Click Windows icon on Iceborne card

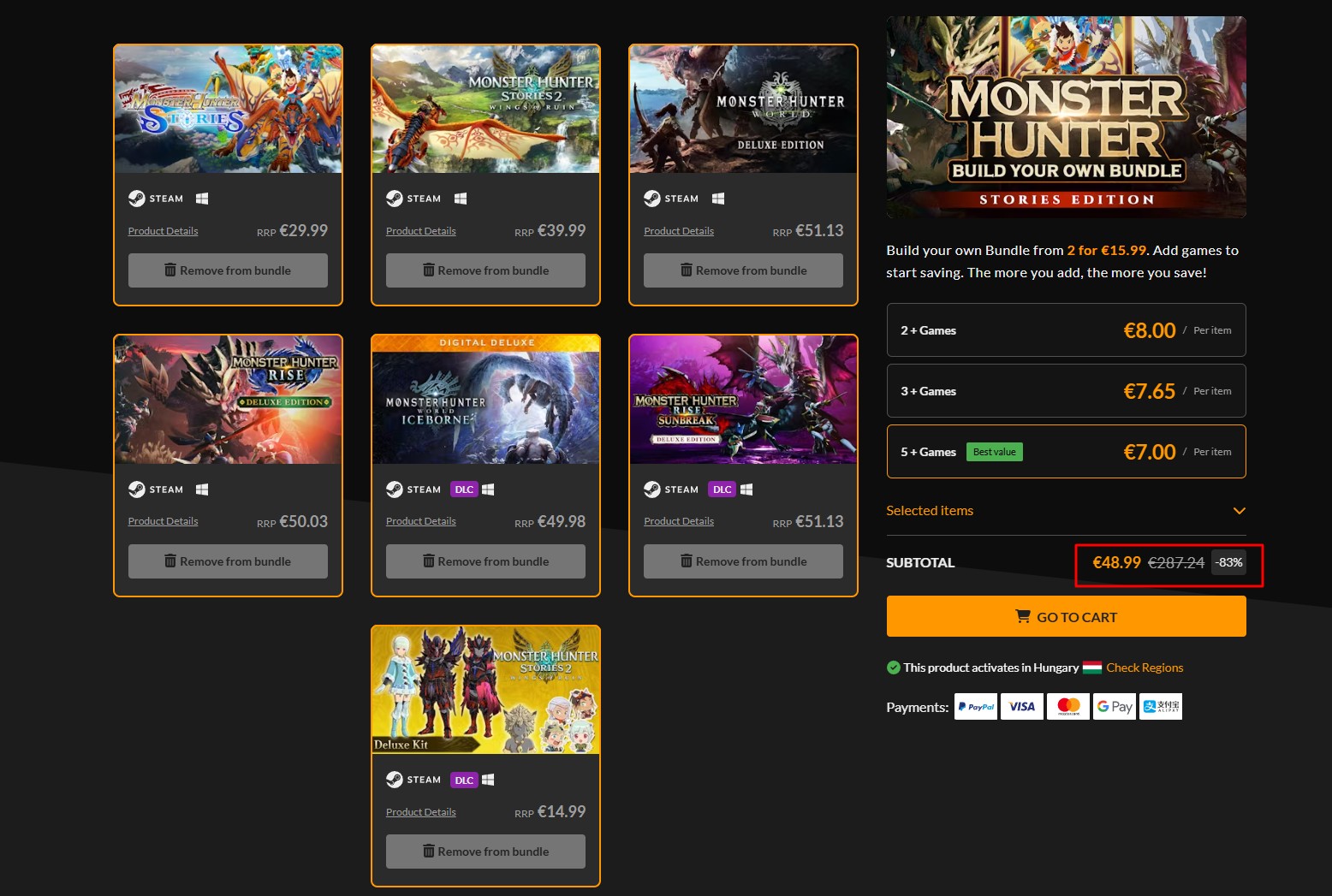(488, 490)
